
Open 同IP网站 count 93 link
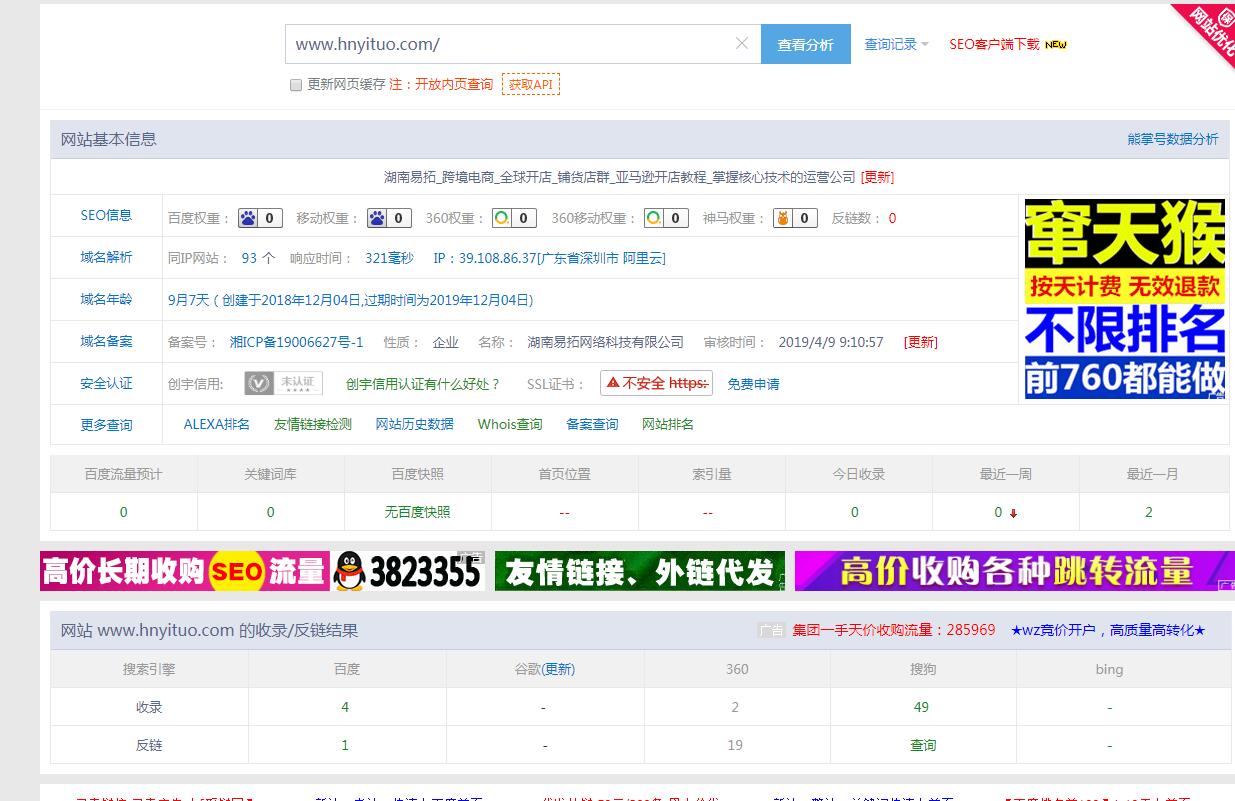[249, 258]
